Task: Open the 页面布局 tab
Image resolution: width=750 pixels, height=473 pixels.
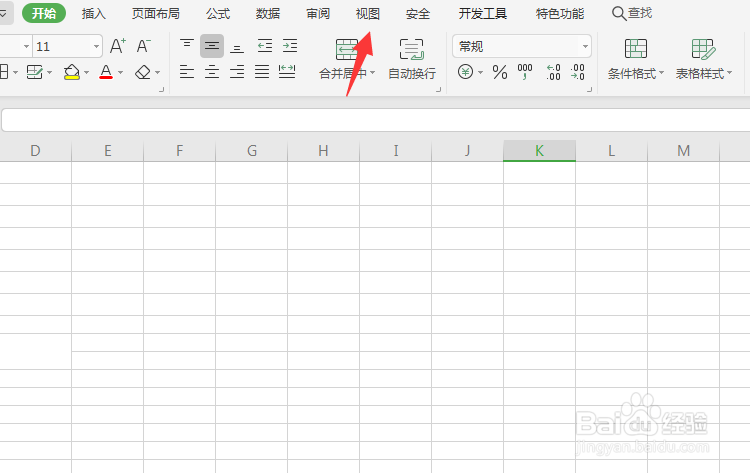Action: [x=156, y=13]
